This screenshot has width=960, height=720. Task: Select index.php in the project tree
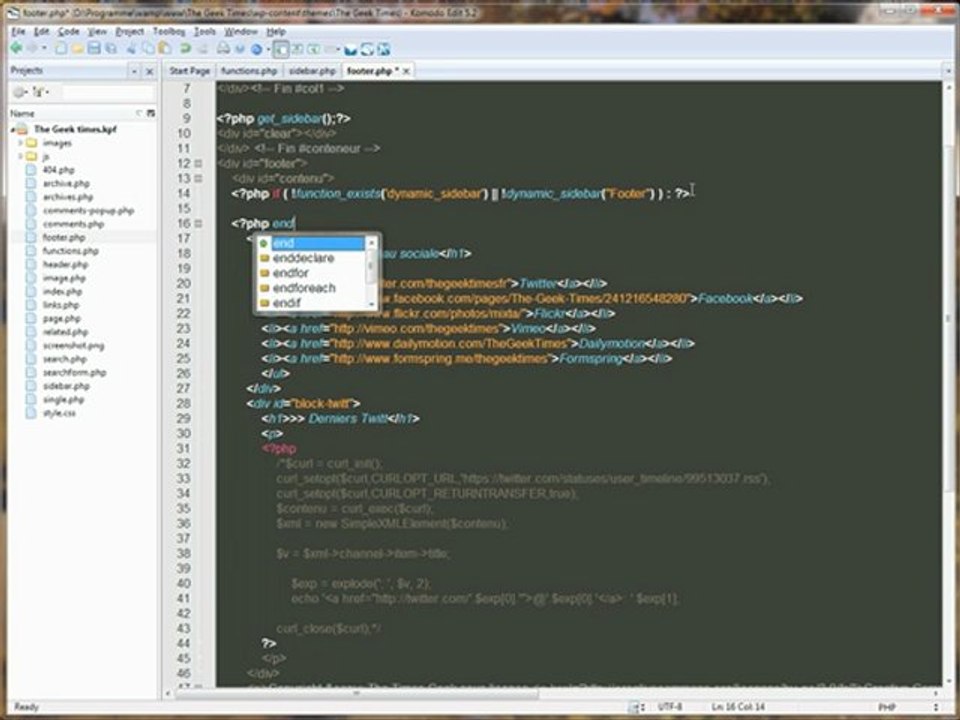click(62, 291)
